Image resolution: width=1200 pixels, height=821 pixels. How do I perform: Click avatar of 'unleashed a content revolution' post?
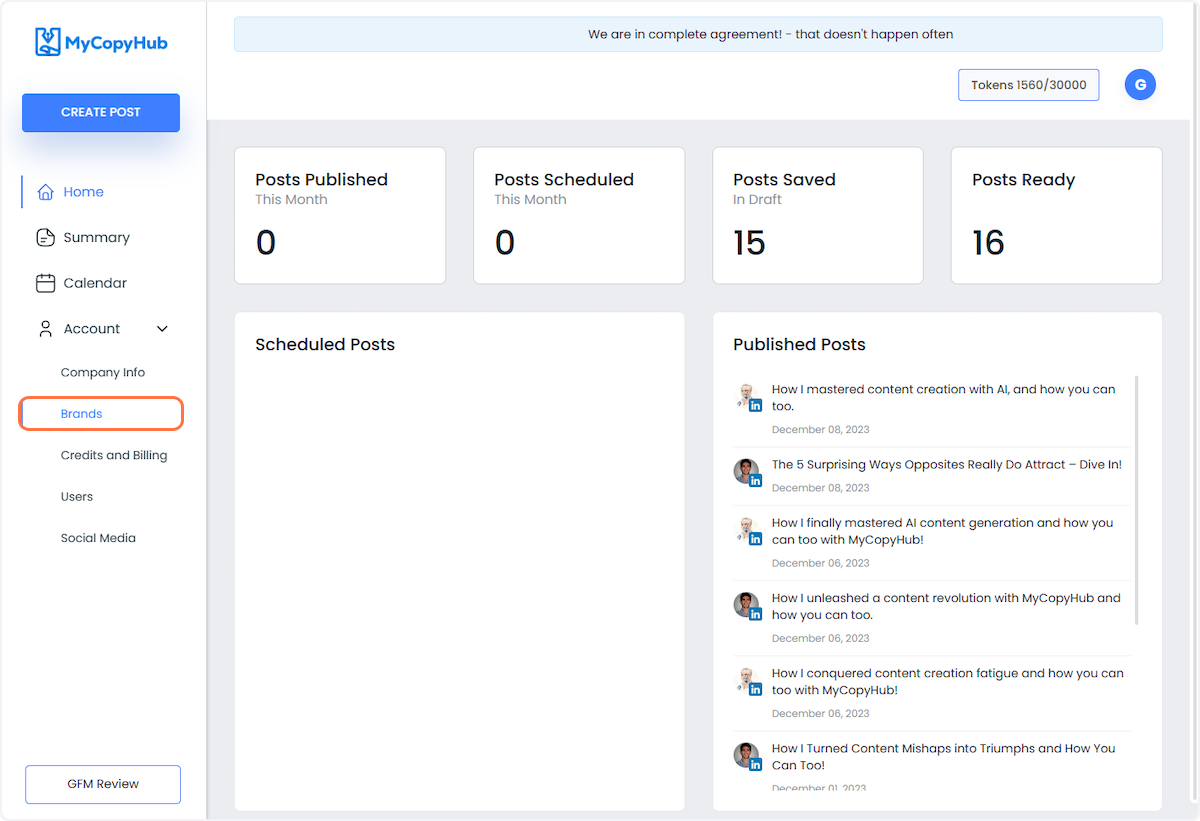pos(748,606)
